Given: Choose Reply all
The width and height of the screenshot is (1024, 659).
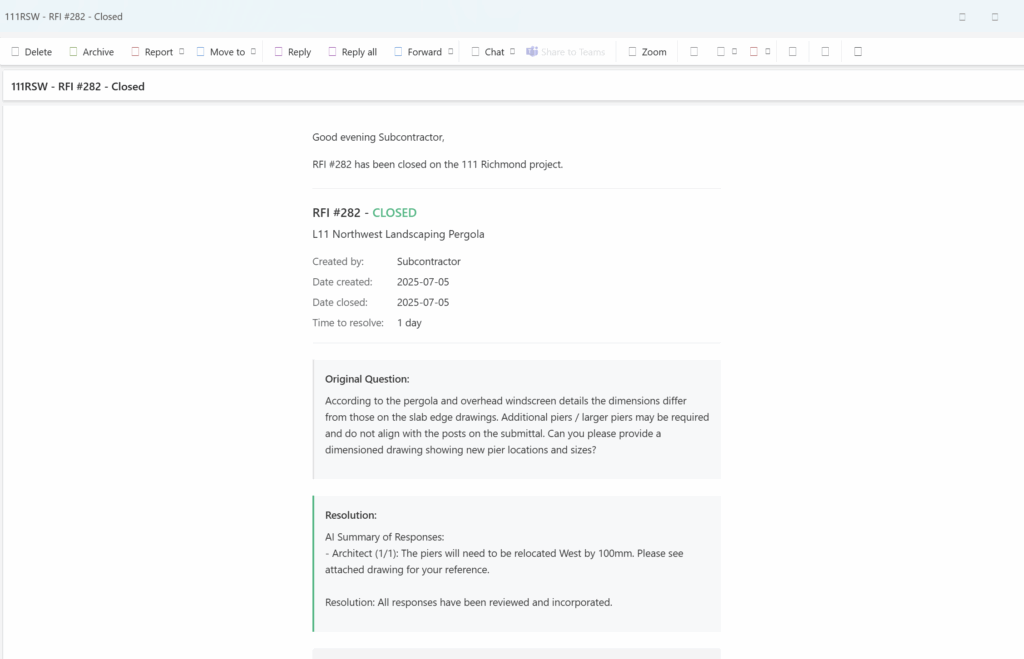Looking at the screenshot, I should [353, 52].
